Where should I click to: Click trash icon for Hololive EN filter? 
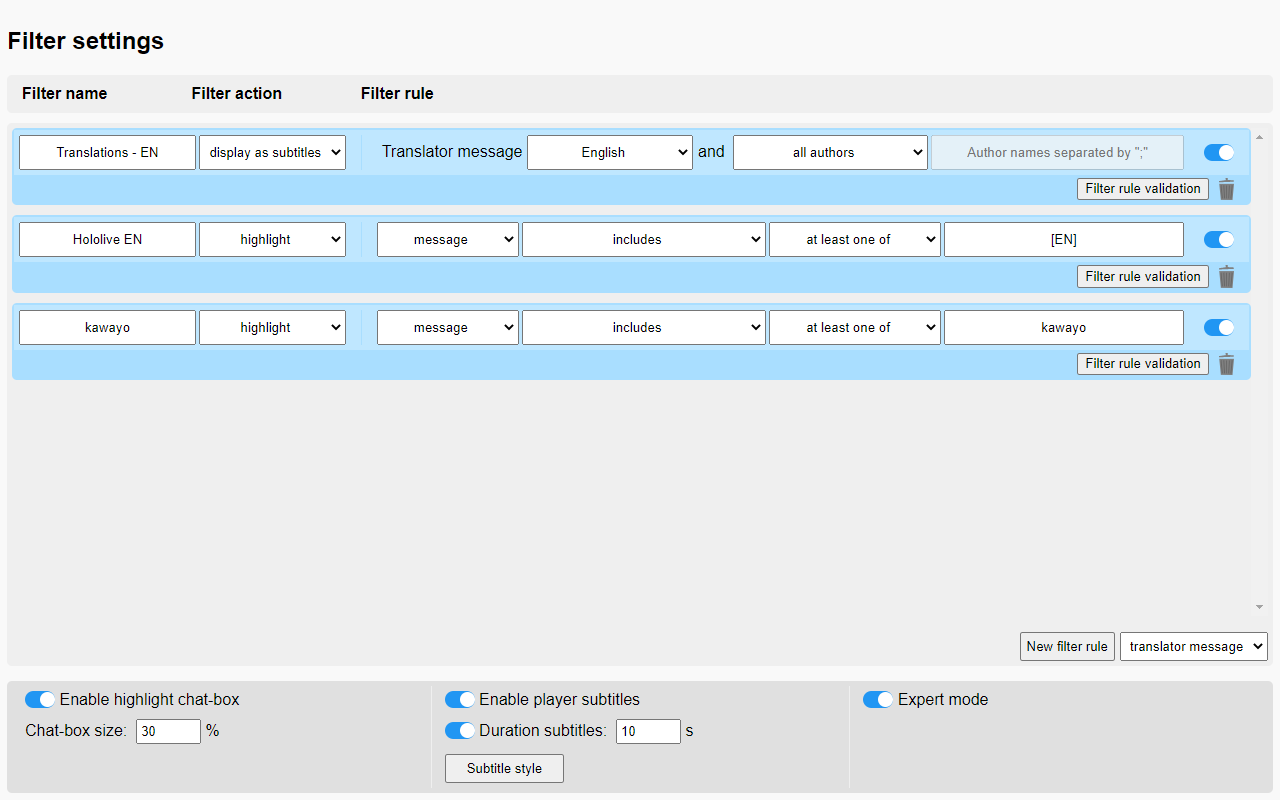1227,277
